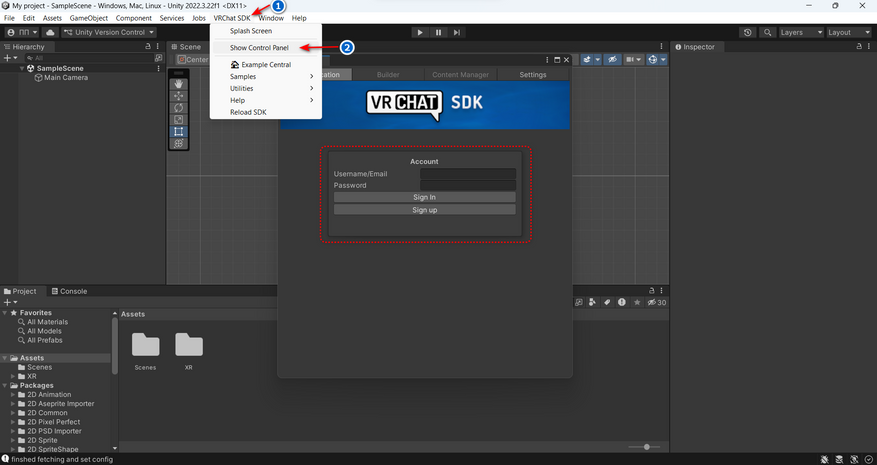Image resolution: width=877 pixels, height=465 pixels.
Task: Click the Project asset icon size slider
Action: click(x=647, y=447)
